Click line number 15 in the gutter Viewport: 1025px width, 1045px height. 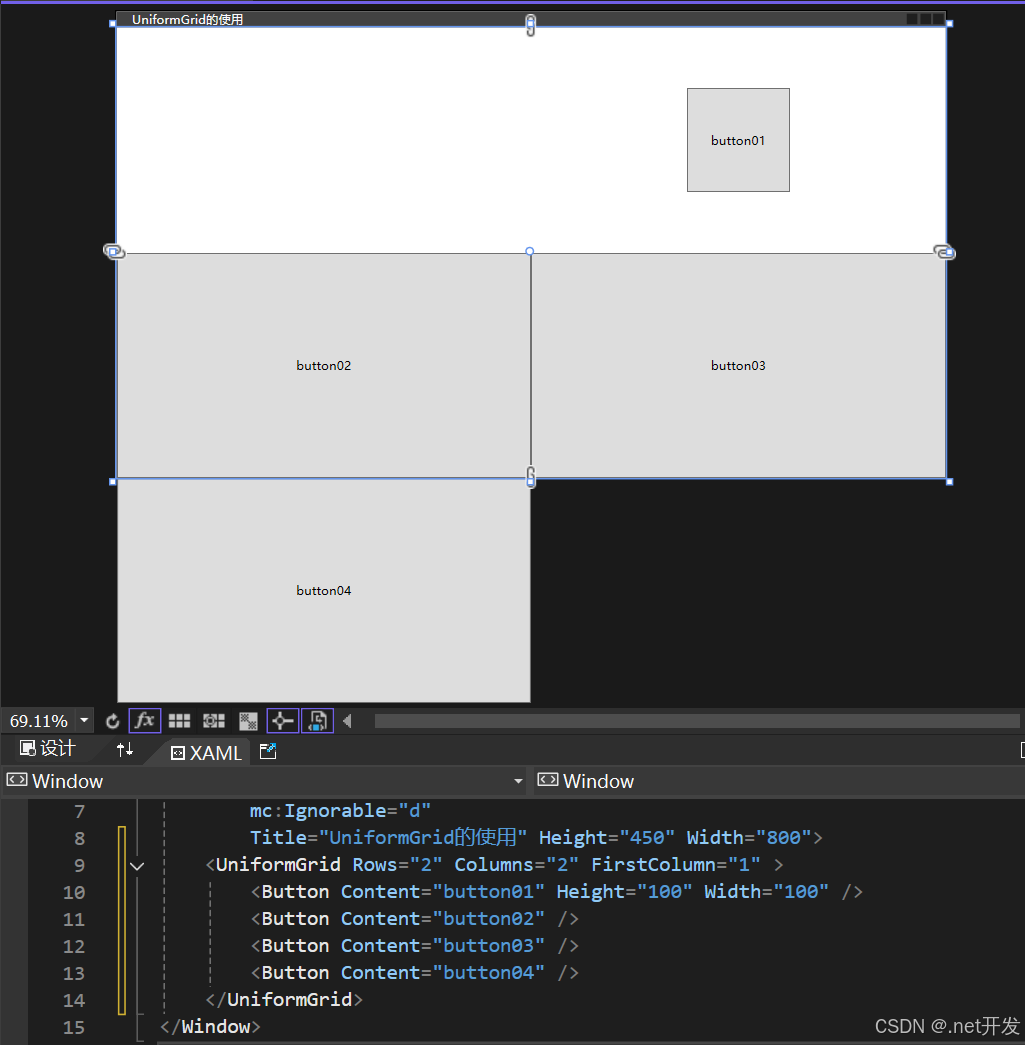tap(74, 1028)
